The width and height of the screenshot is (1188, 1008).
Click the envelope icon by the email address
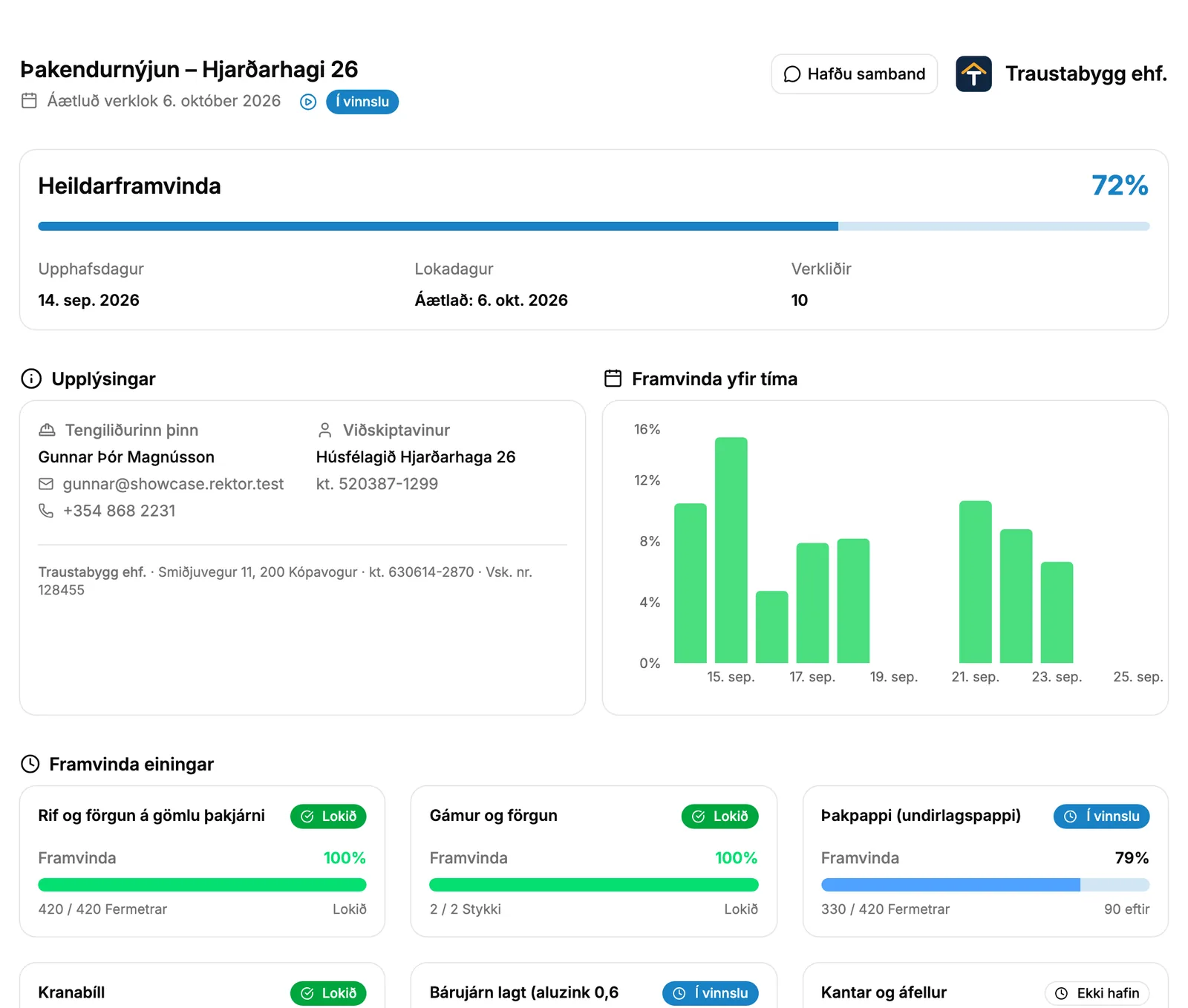[x=46, y=484]
